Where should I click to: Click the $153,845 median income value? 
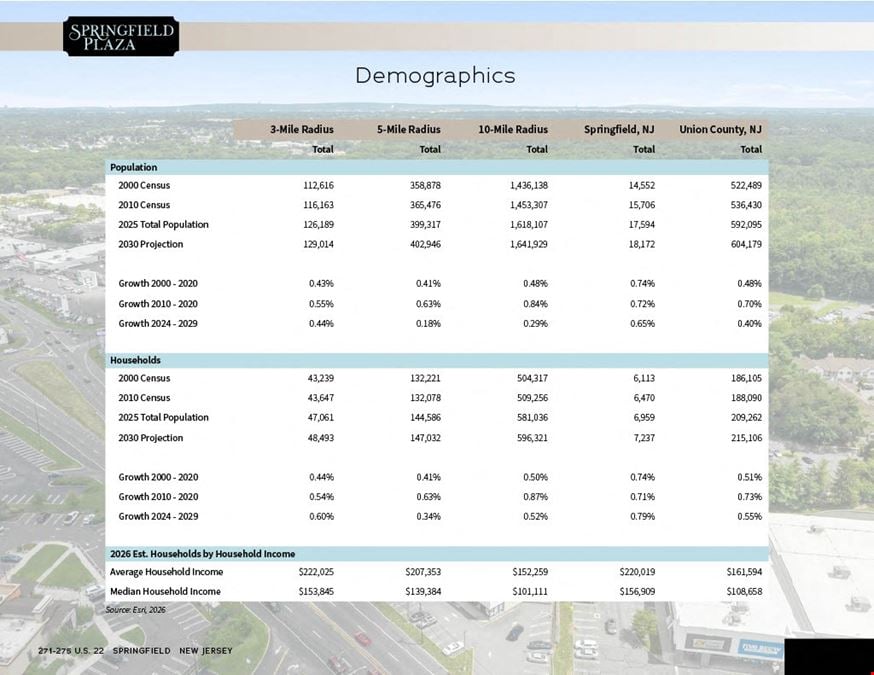(316, 591)
